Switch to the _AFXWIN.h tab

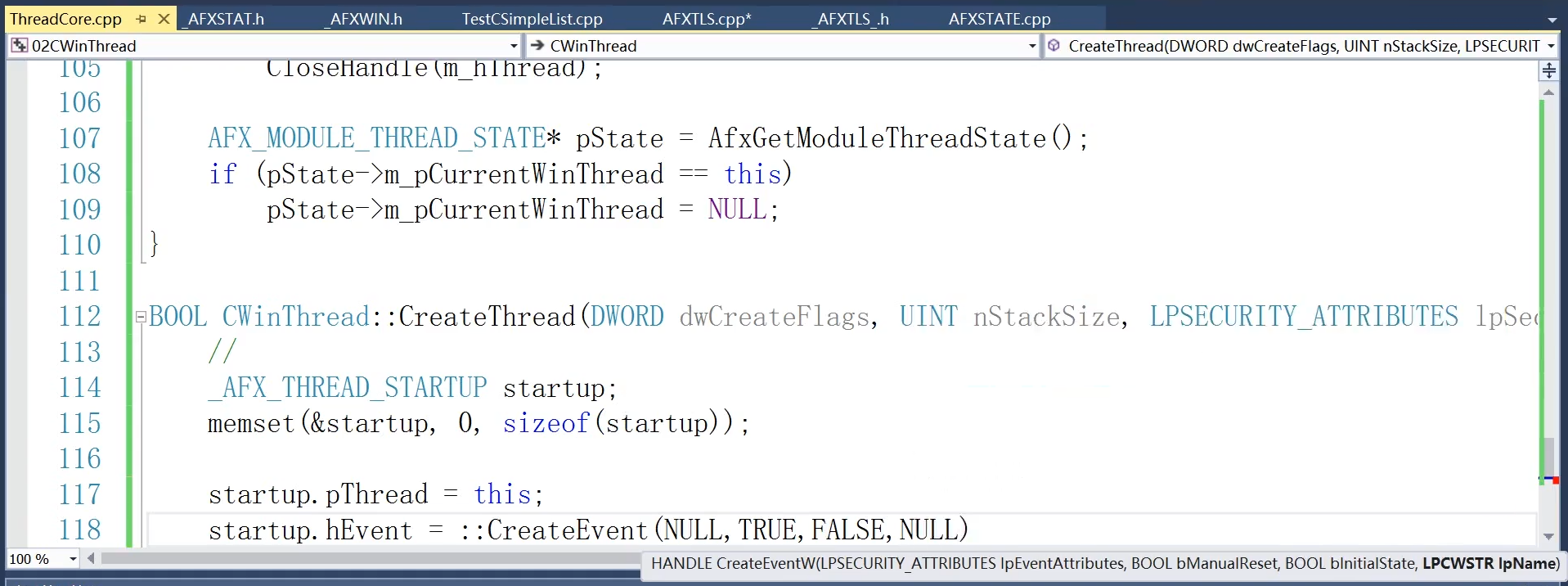click(x=362, y=19)
